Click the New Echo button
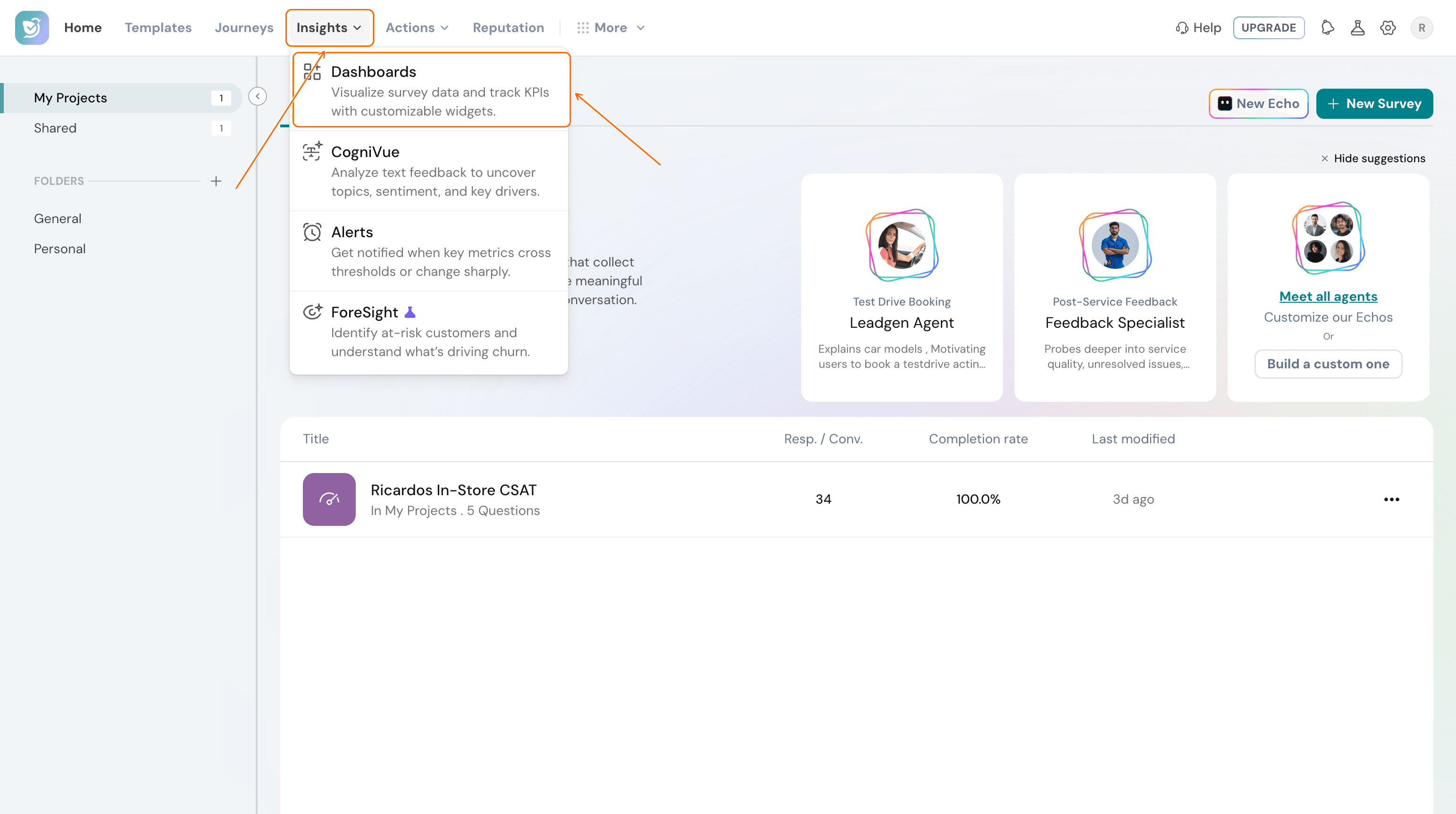Image resolution: width=1456 pixels, height=814 pixels. [x=1258, y=103]
